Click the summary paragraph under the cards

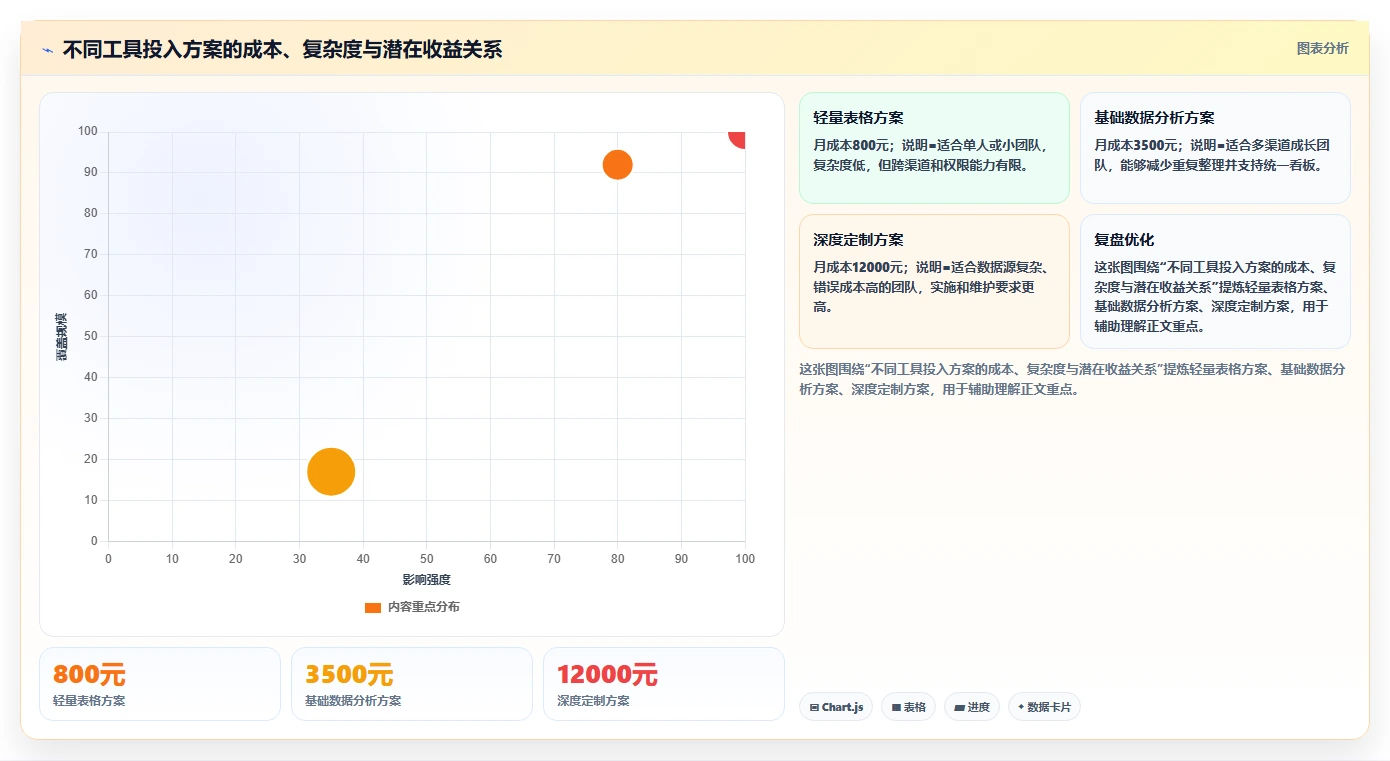[1072, 379]
